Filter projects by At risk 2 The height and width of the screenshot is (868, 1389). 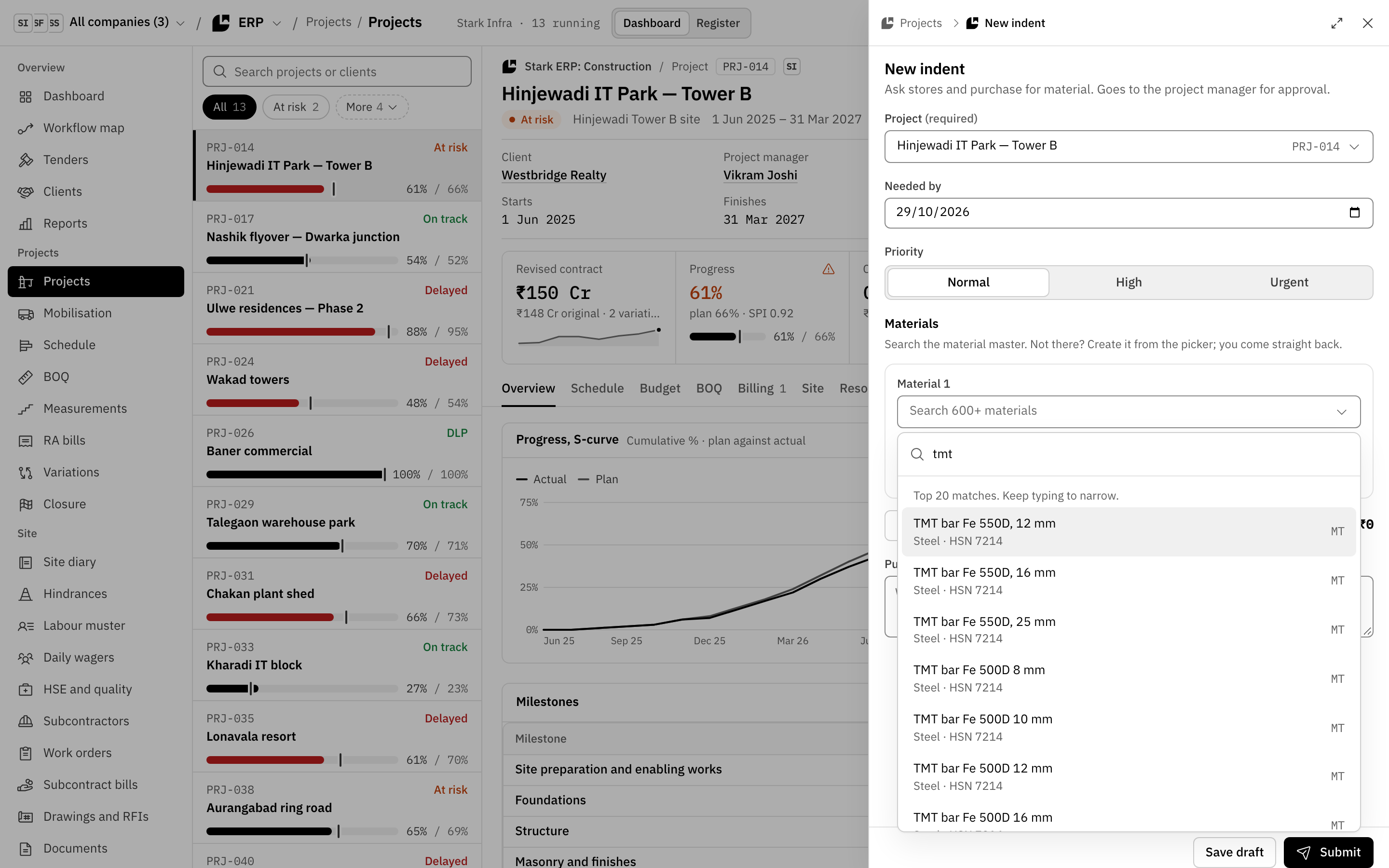(x=296, y=108)
